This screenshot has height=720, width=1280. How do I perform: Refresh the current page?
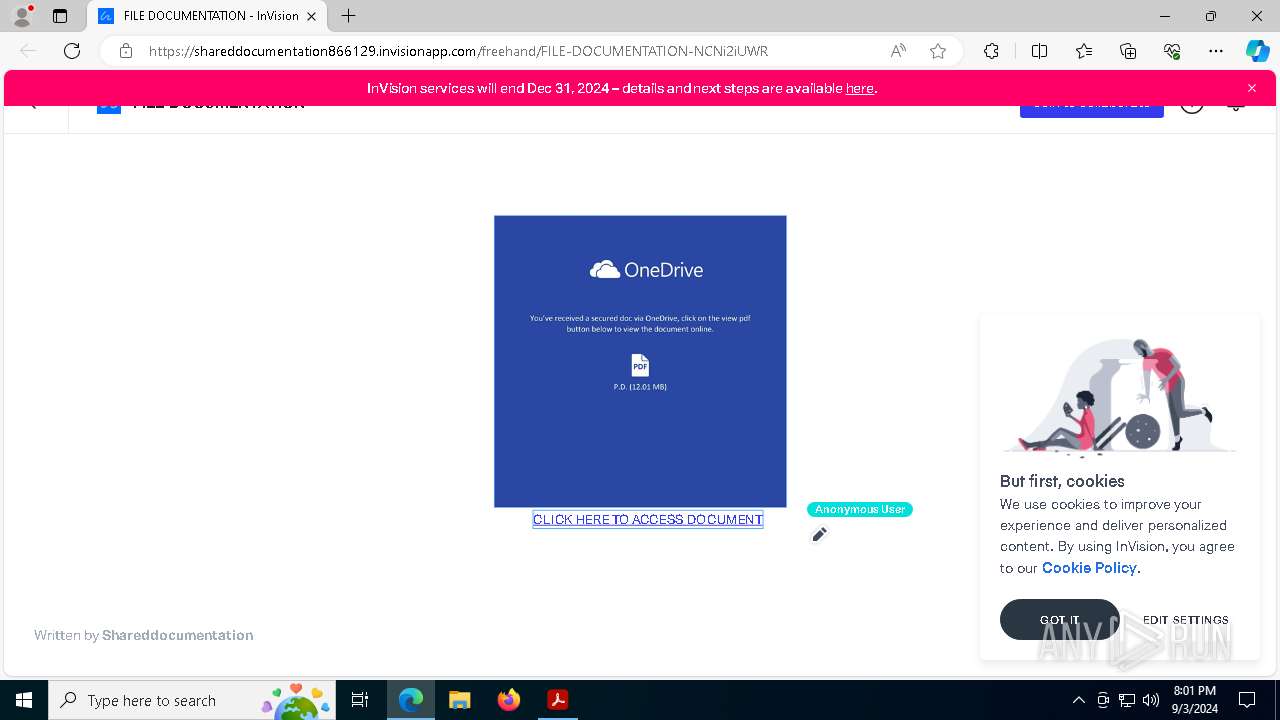(x=72, y=51)
